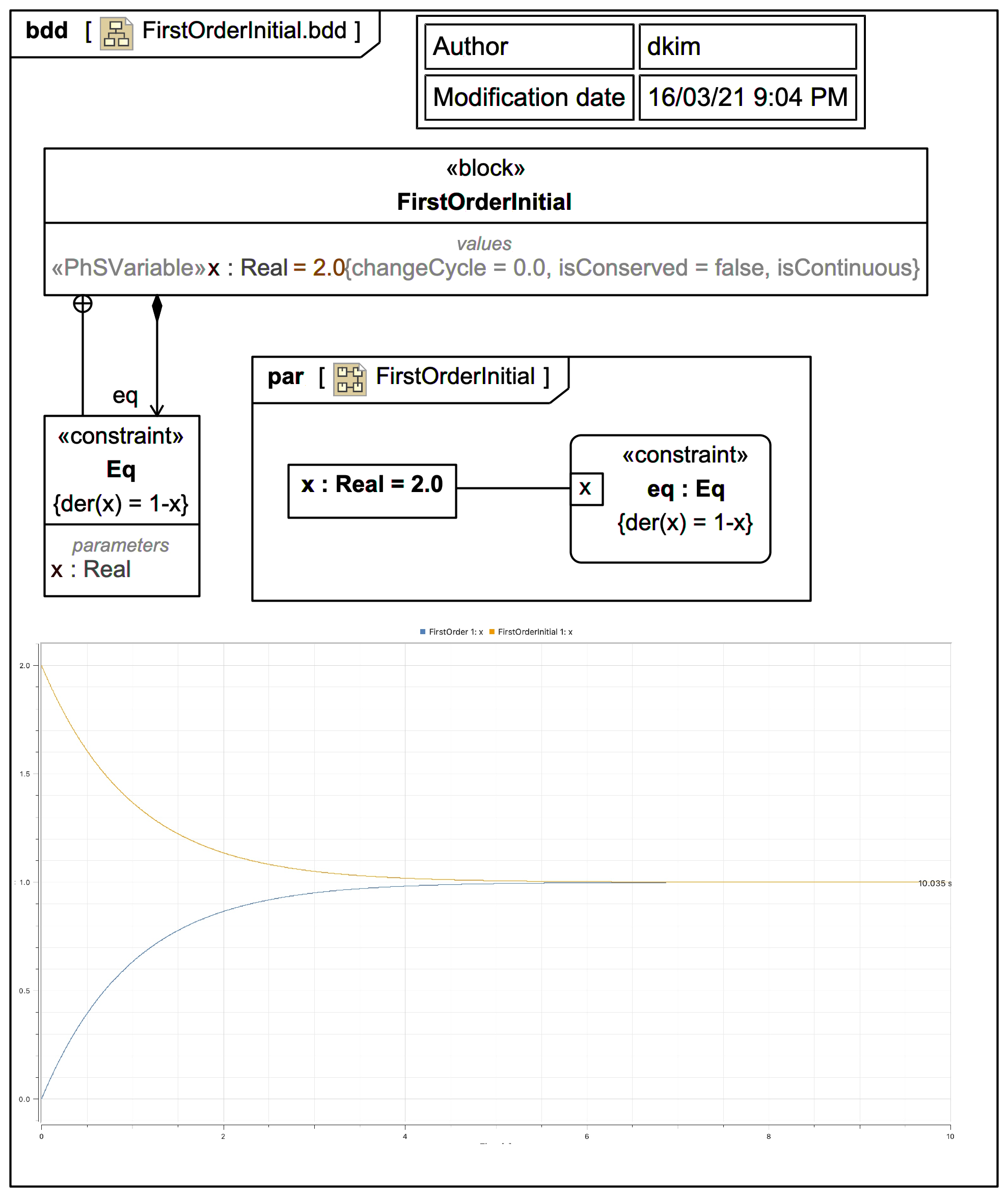The image size is (1008, 1197).
Task: Click the eq role label on association
Action: (x=125, y=395)
